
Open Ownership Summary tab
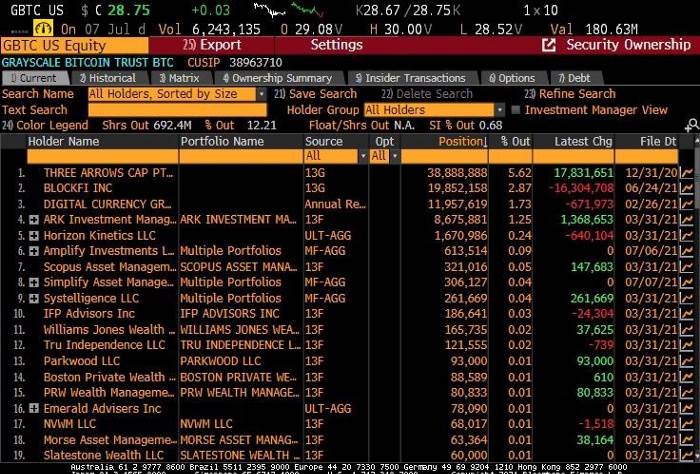[277, 78]
